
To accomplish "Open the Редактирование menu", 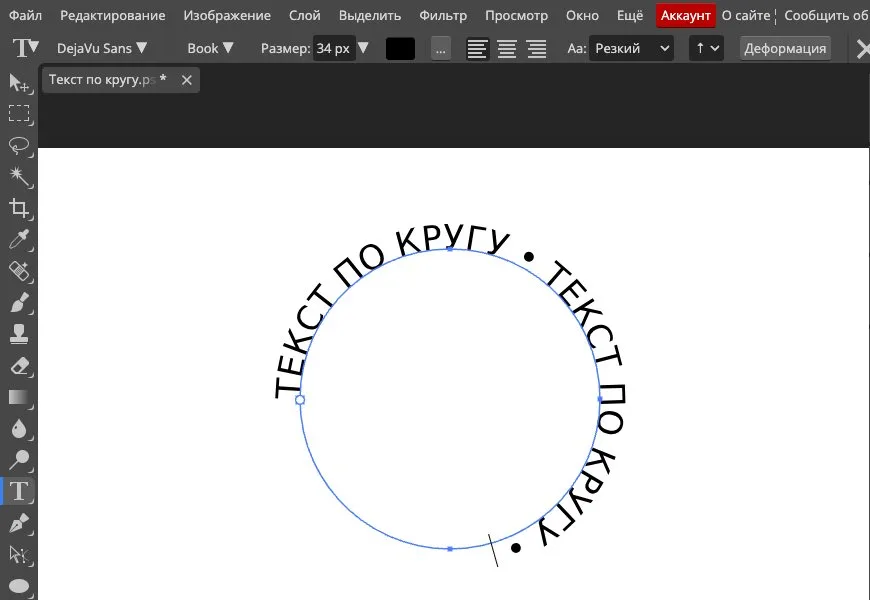I will [x=113, y=16].
